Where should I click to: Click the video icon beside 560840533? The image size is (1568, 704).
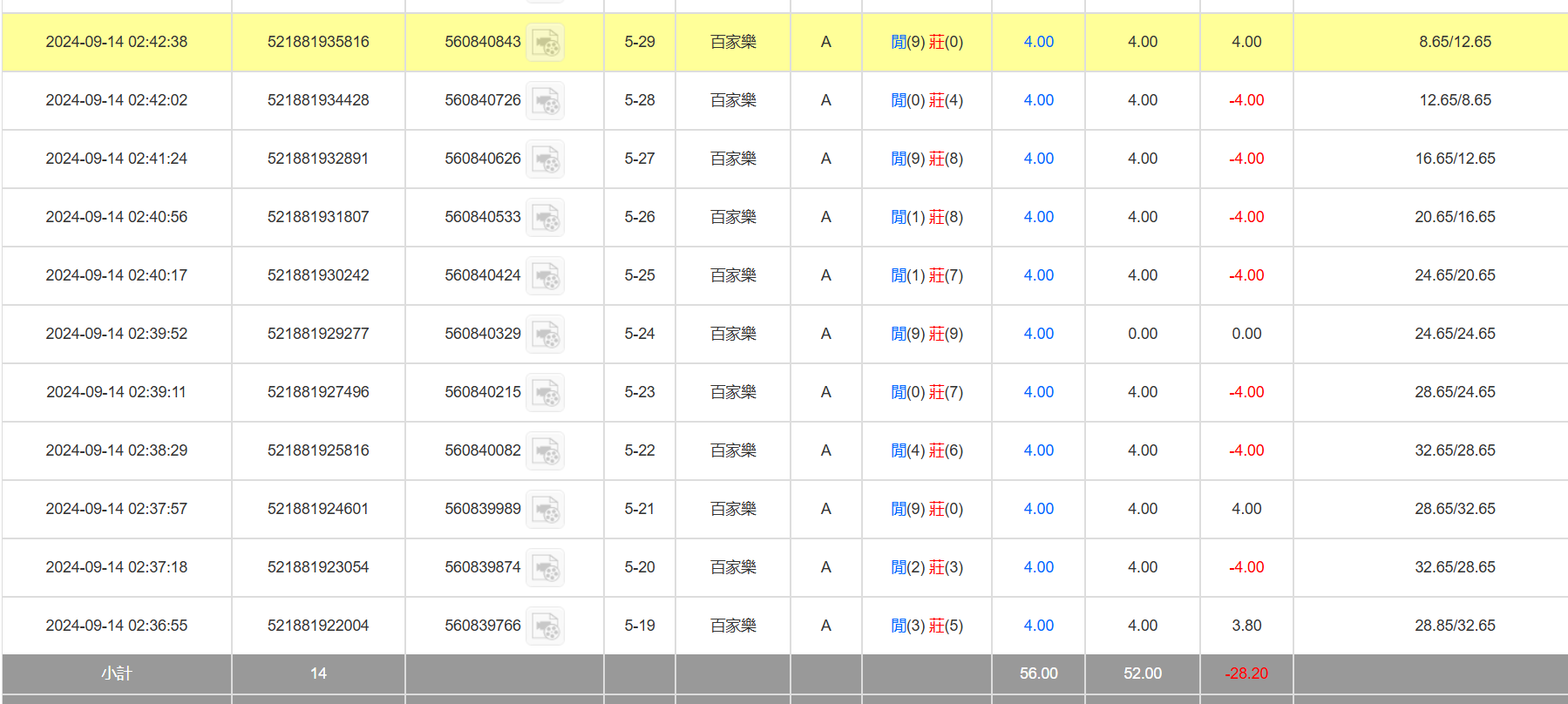(x=546, y=218)
